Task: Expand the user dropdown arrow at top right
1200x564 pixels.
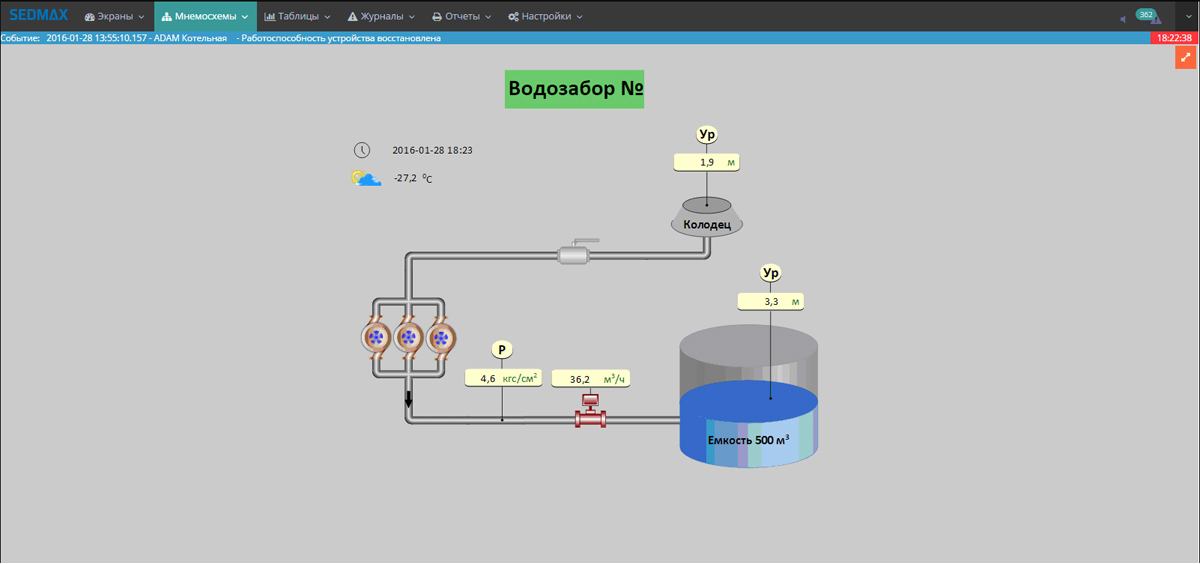Action: [1188, 16]
